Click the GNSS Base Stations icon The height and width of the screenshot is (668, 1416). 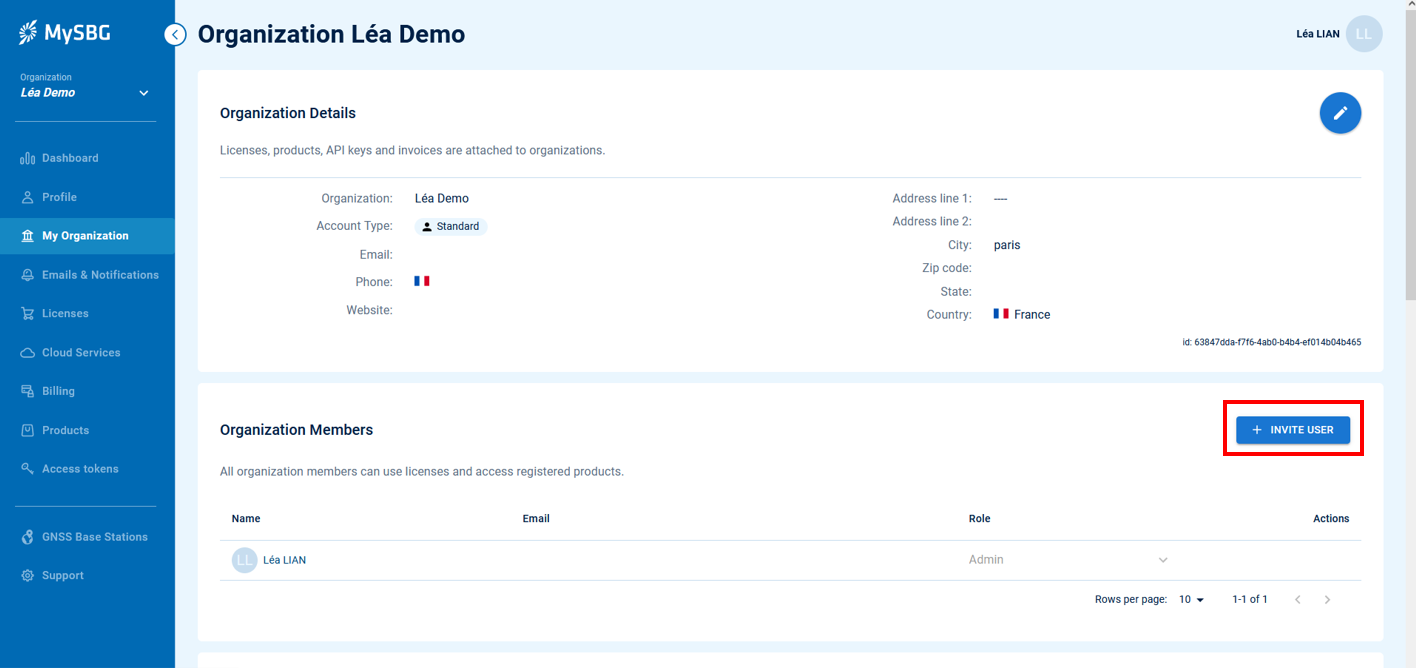(x=28, y=537)
